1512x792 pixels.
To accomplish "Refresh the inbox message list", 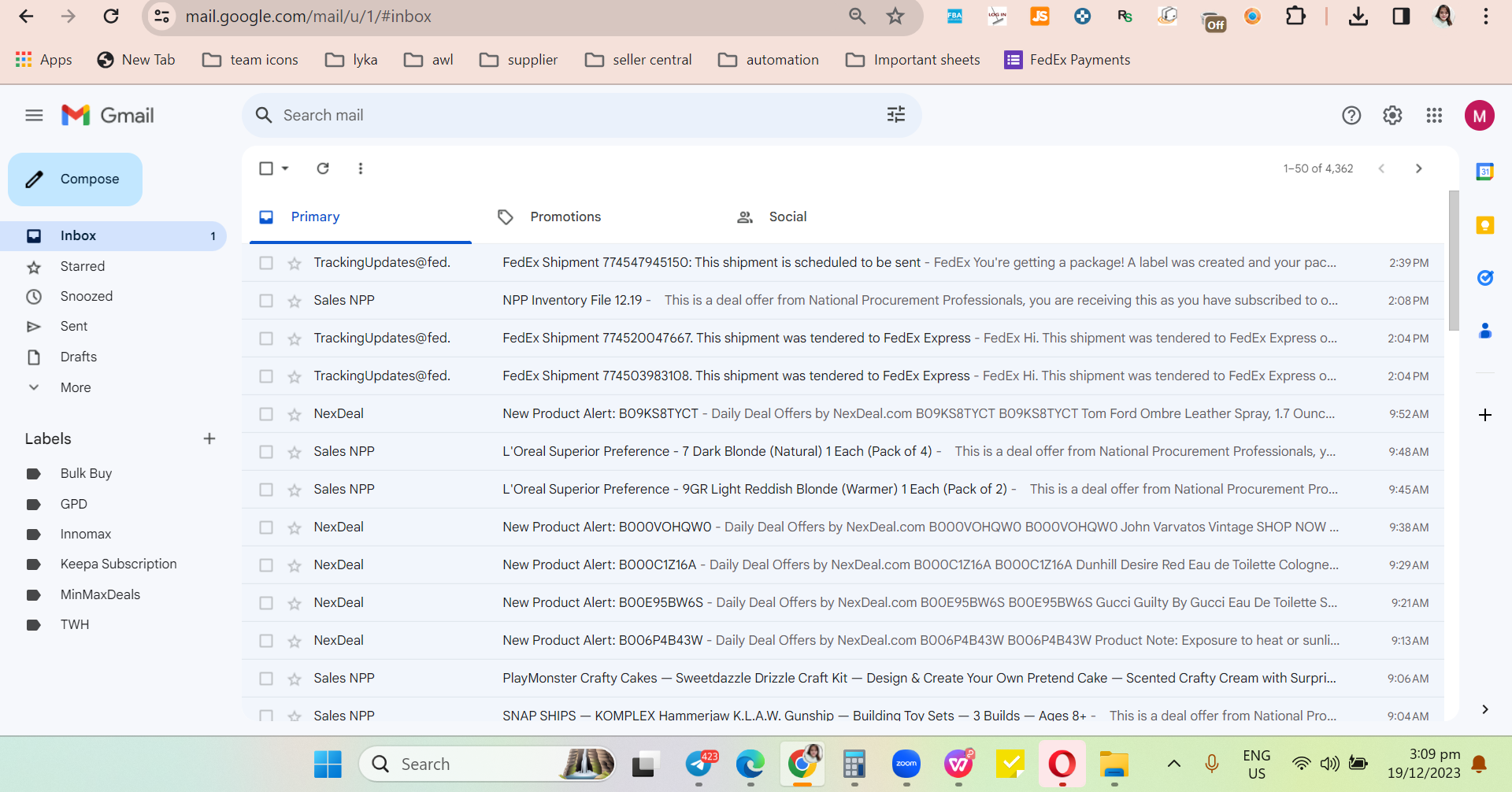I will pyautogui.click(x=323, y=168).
